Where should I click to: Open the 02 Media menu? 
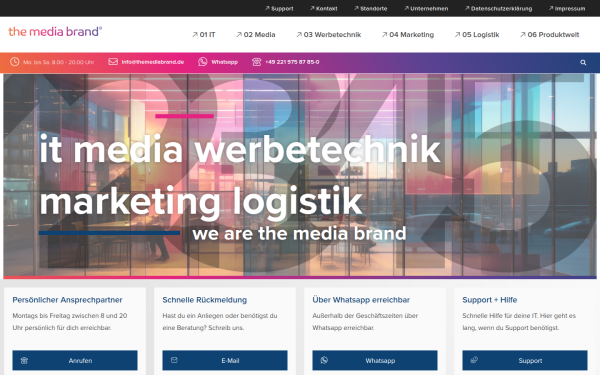[x=256, y=34]
